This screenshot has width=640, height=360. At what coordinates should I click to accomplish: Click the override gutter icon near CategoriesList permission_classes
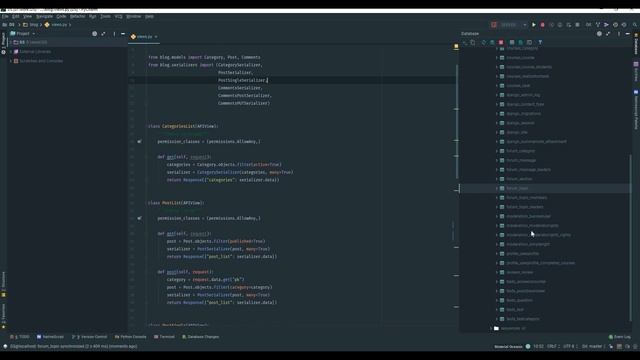[140, 142]
